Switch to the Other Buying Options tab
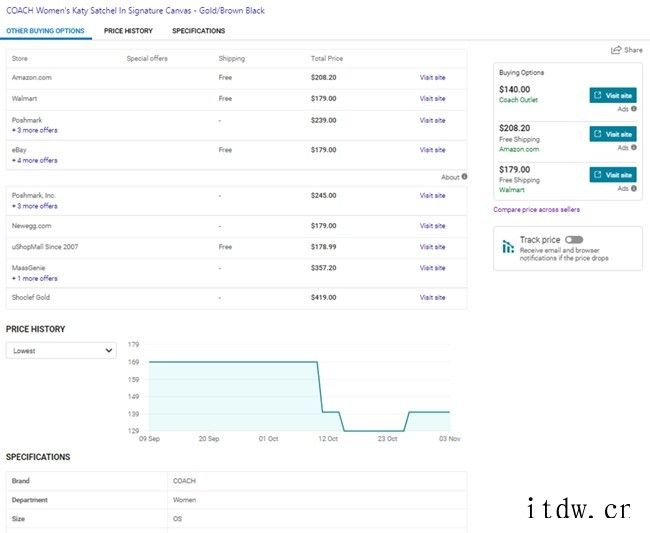The height and width of the screenshot is (533, 650). [x=45, y=31]
